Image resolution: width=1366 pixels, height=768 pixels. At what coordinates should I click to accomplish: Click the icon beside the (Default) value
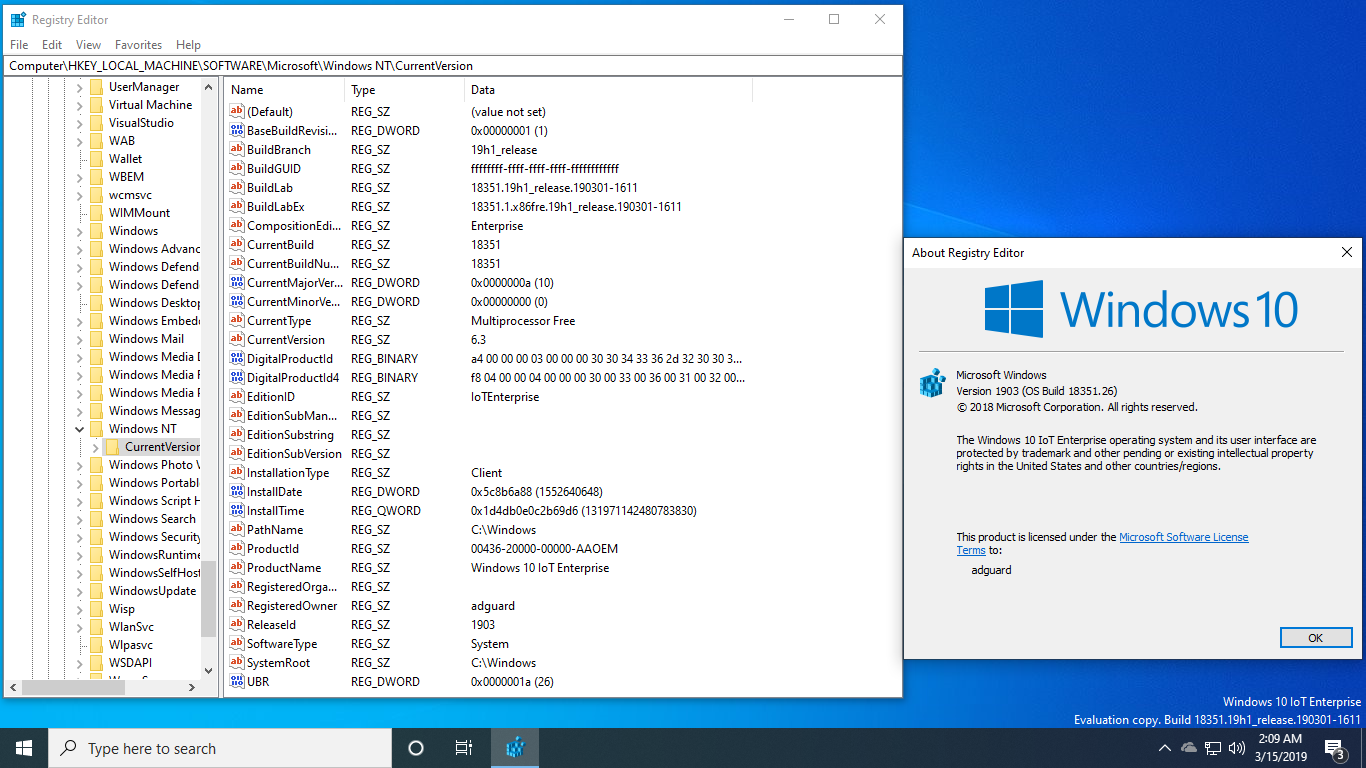click(237, 112)
